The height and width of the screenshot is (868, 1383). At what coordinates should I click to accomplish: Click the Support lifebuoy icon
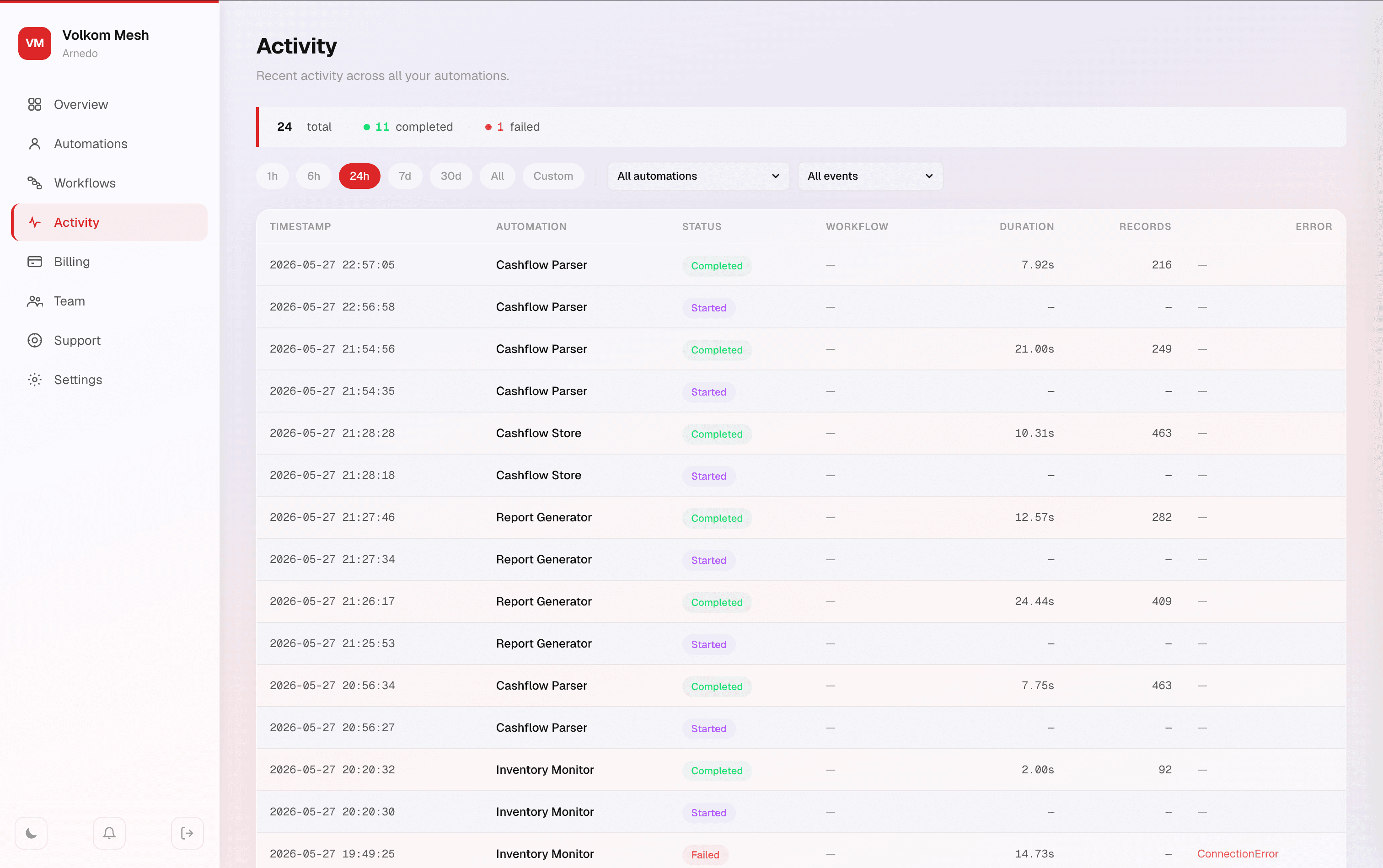pyautogui.click(x=34, y=340)
